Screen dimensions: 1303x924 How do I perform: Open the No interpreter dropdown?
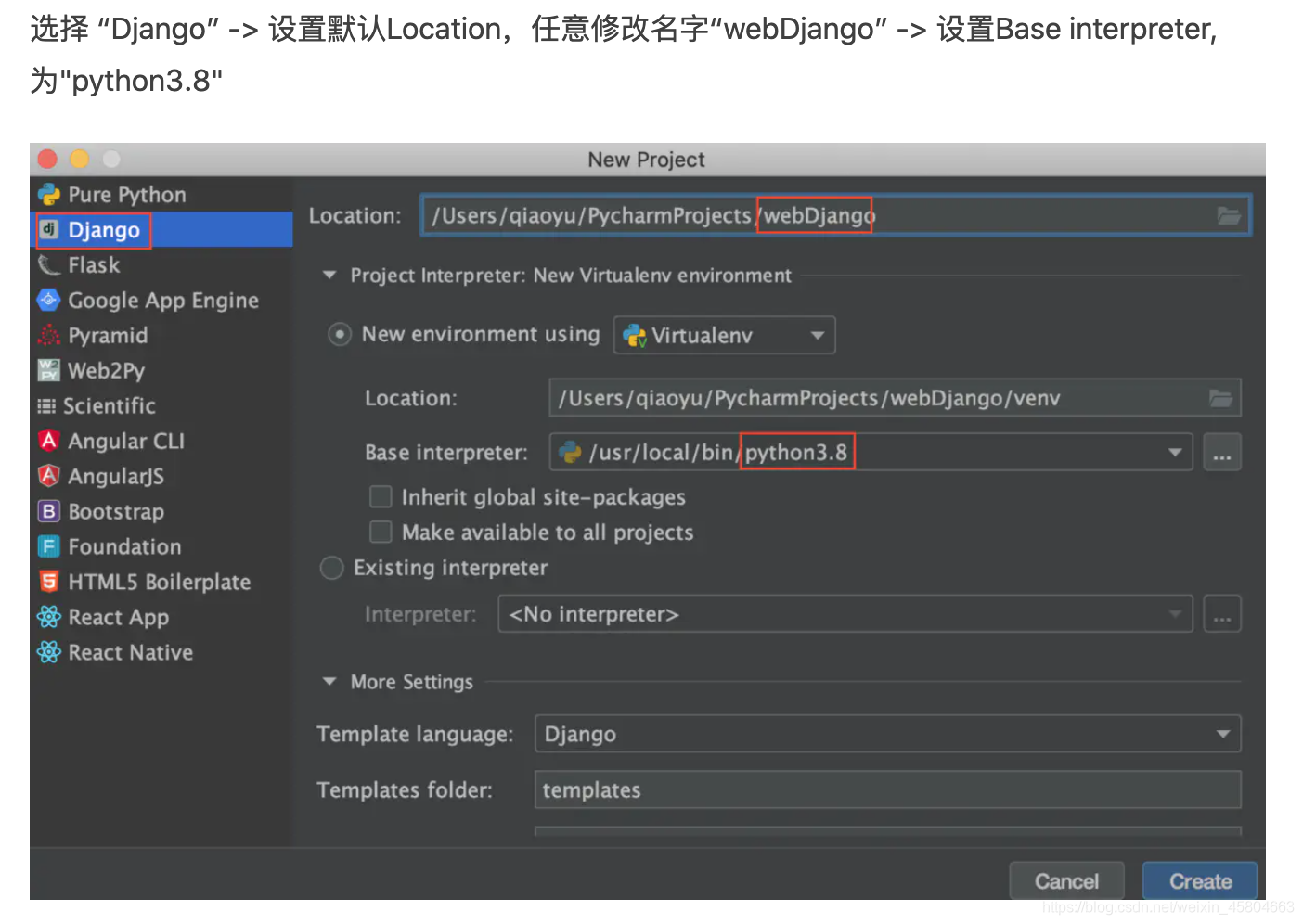845,614
